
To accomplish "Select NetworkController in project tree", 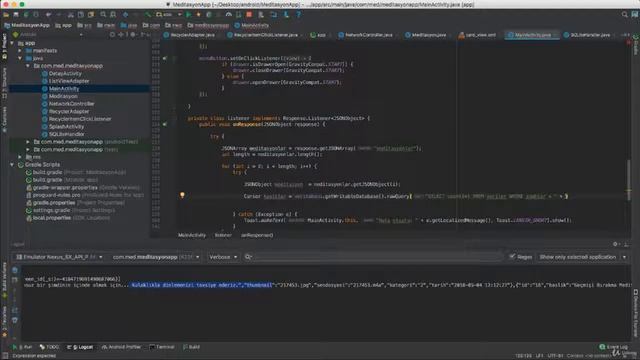I will point(68,104).
